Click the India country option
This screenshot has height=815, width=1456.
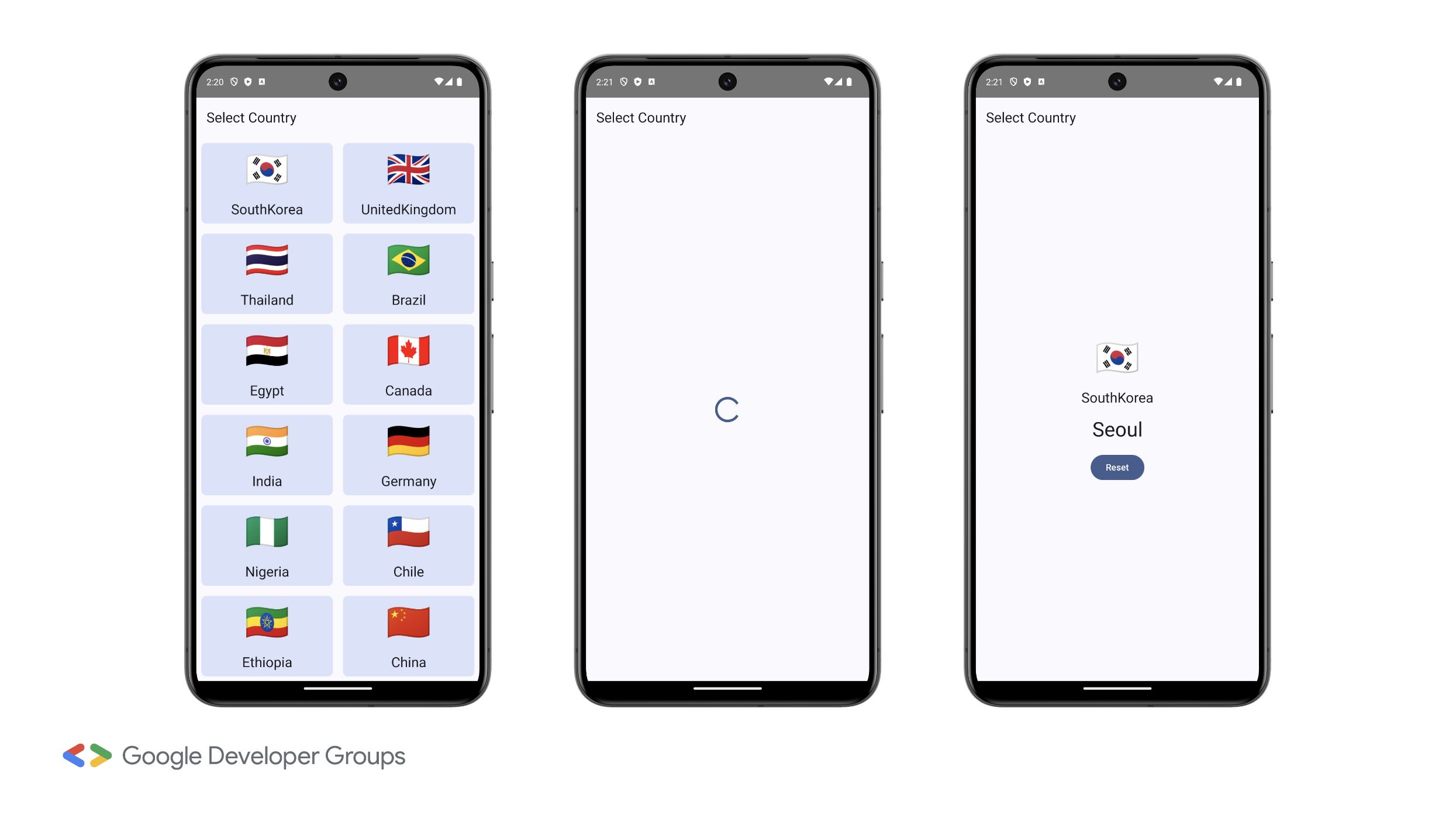267,455
